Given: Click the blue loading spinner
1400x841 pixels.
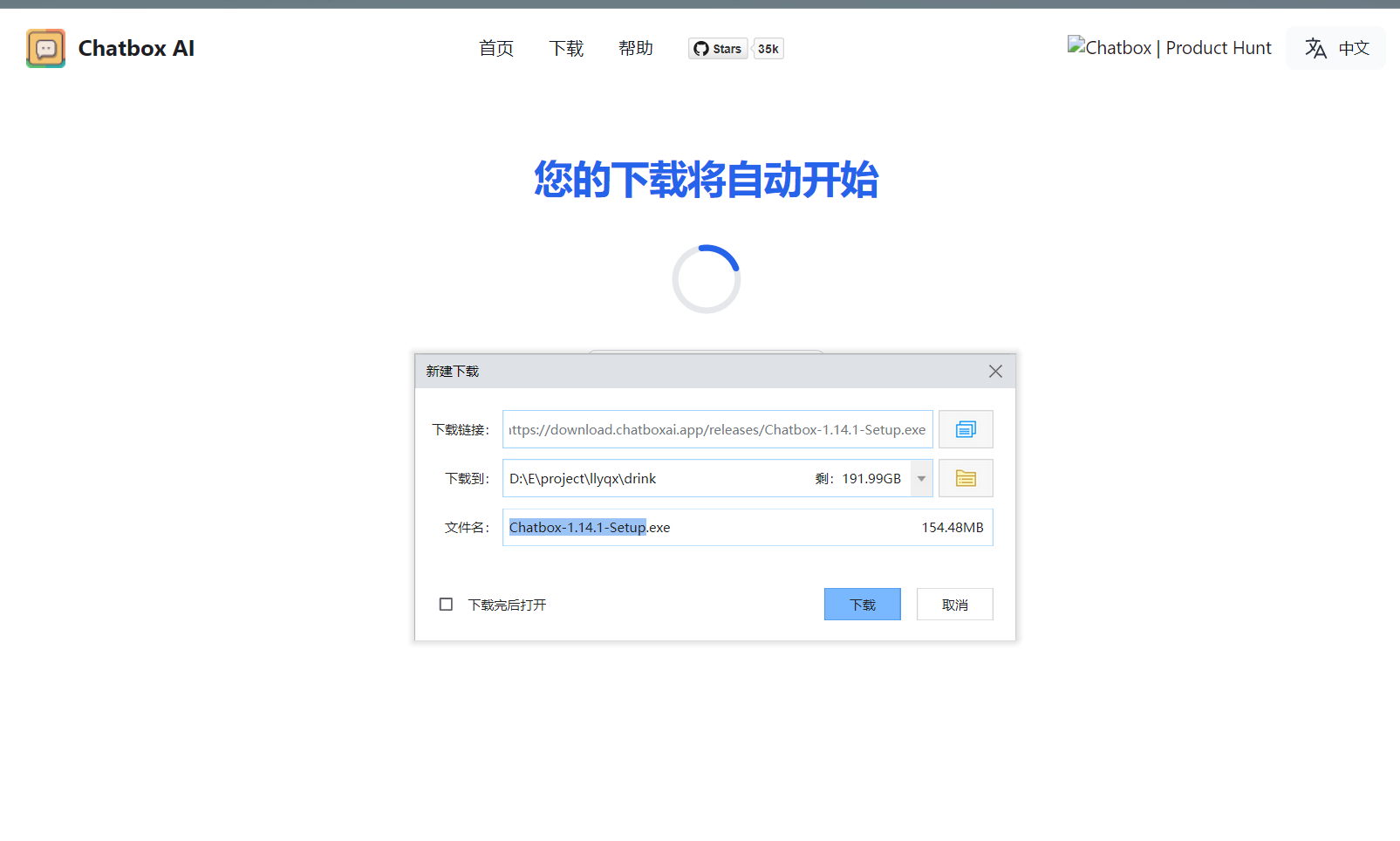Looking at the screenshot, I should pyautogui.click(x=706, y=279).
